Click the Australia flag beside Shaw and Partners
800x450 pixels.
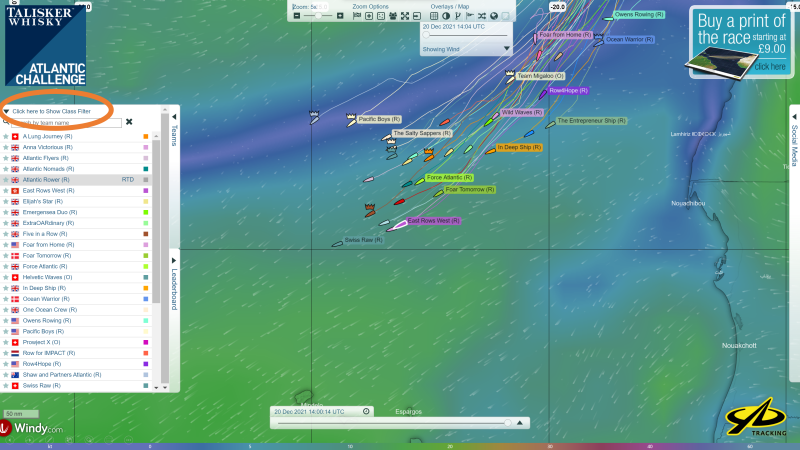(x=15, y=374)
